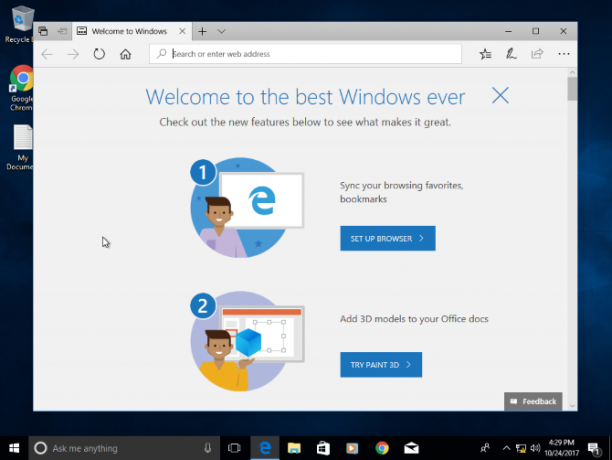Select the My Documents desktop icon

coord(20,147)
